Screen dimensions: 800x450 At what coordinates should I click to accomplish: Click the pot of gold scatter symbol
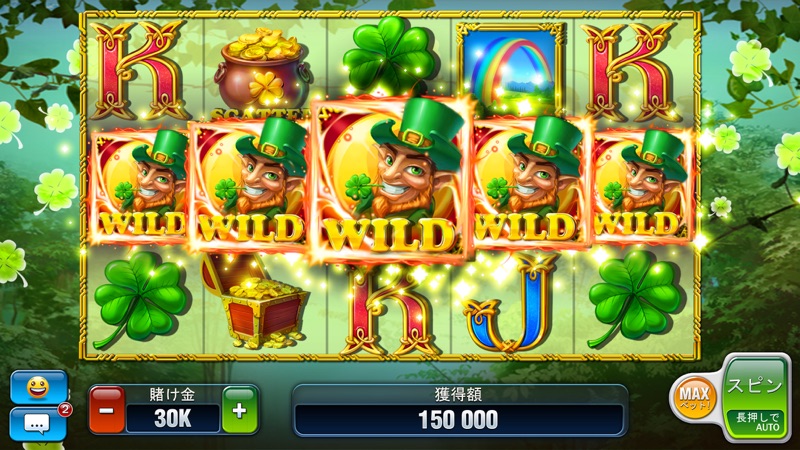(x=264, y=71)
